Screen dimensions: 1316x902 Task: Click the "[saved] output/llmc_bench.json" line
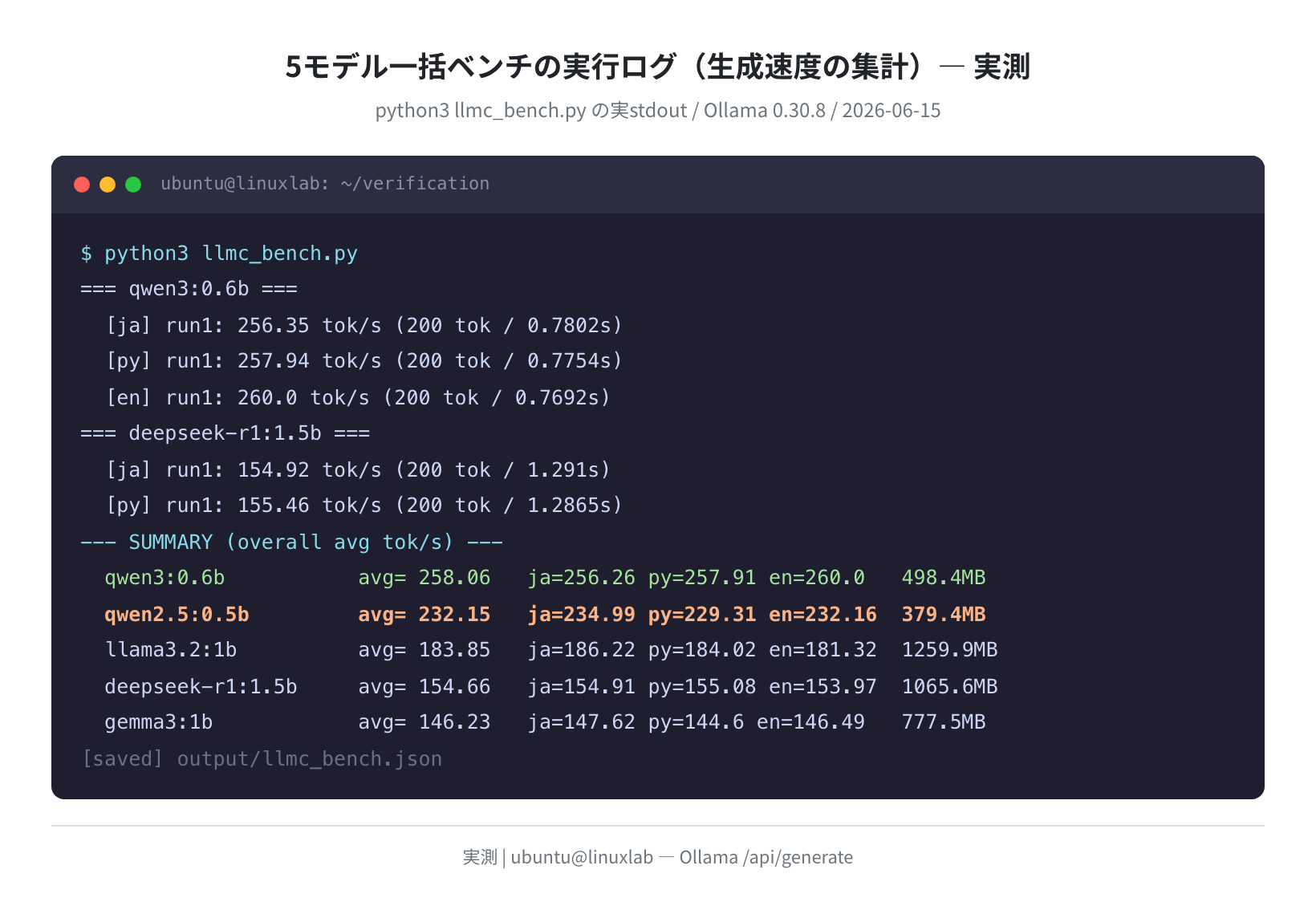(x=262, y=758)
